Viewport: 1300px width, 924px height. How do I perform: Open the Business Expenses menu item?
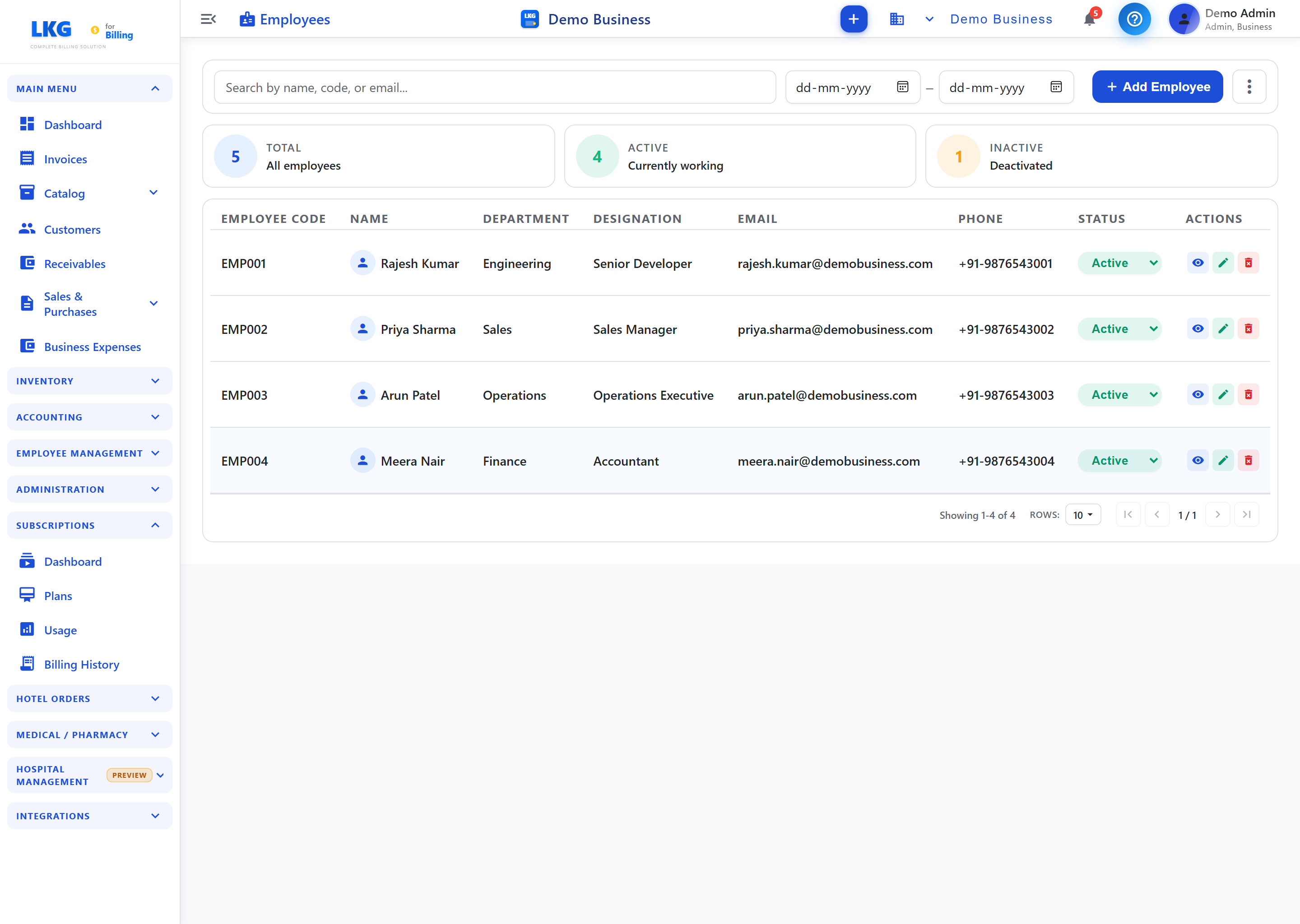click(89, 346)
